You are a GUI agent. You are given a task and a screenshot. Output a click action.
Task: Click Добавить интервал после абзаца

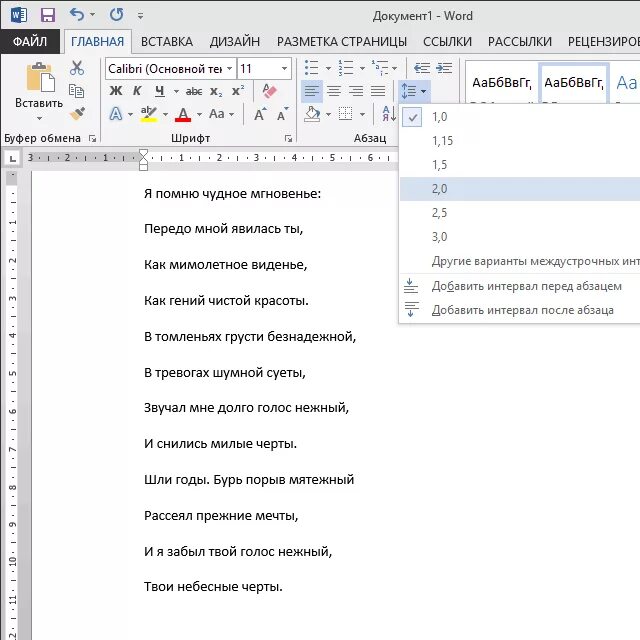click(x=520, y=310)
